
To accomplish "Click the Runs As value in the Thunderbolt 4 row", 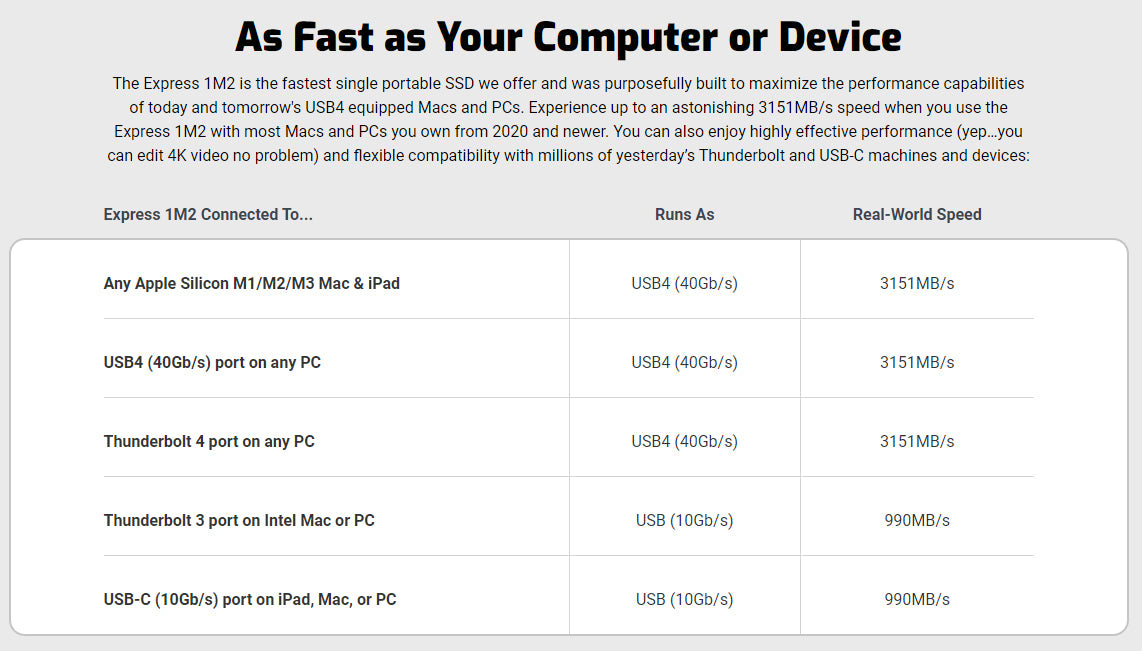I will pos(684,441).
